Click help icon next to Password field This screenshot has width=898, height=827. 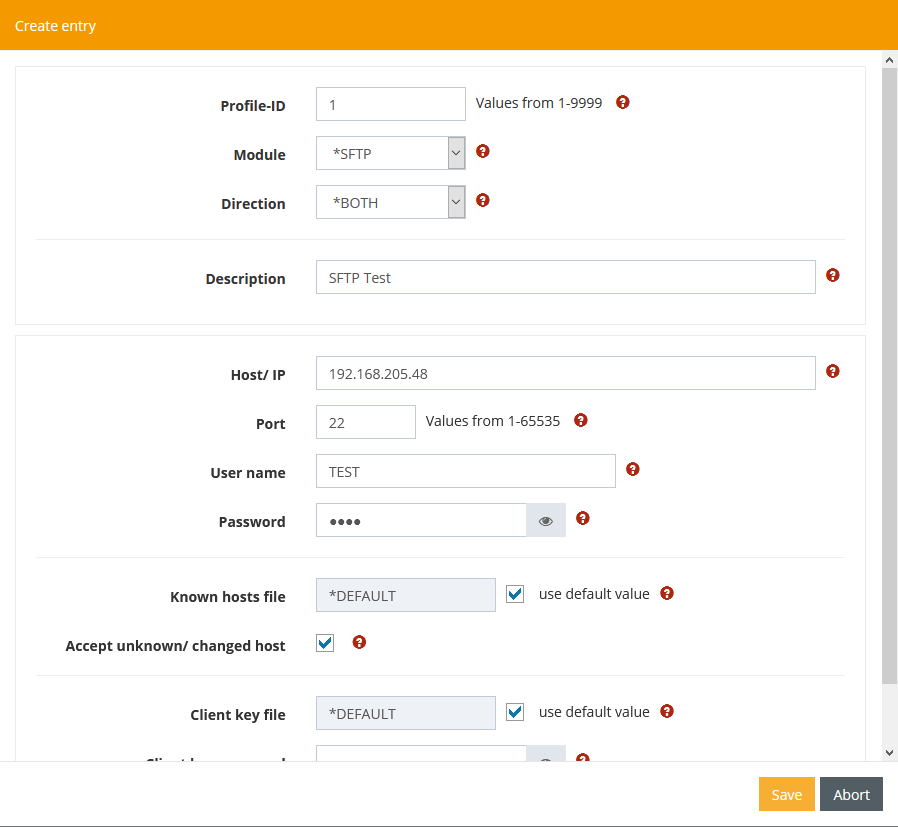pos(583,518)
